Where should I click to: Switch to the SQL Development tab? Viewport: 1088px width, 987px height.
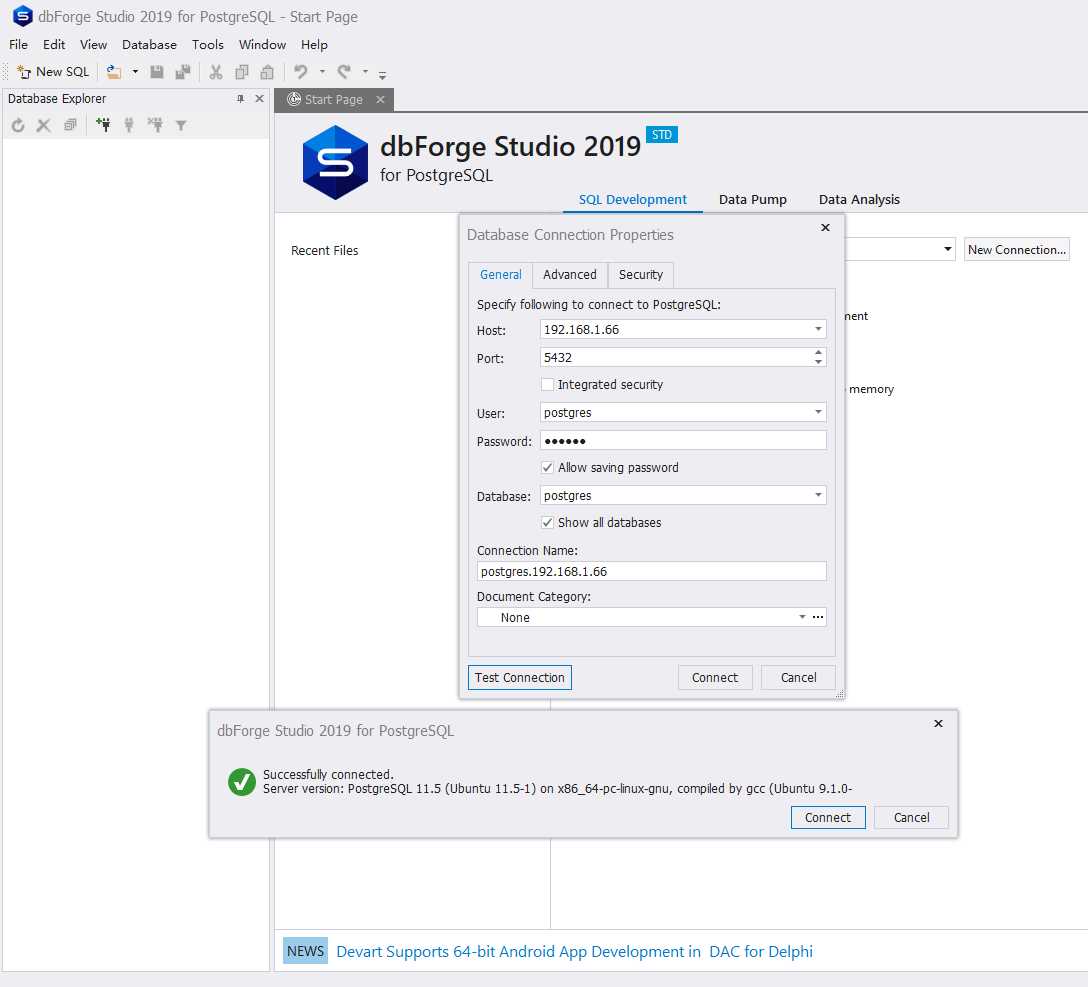633,200
